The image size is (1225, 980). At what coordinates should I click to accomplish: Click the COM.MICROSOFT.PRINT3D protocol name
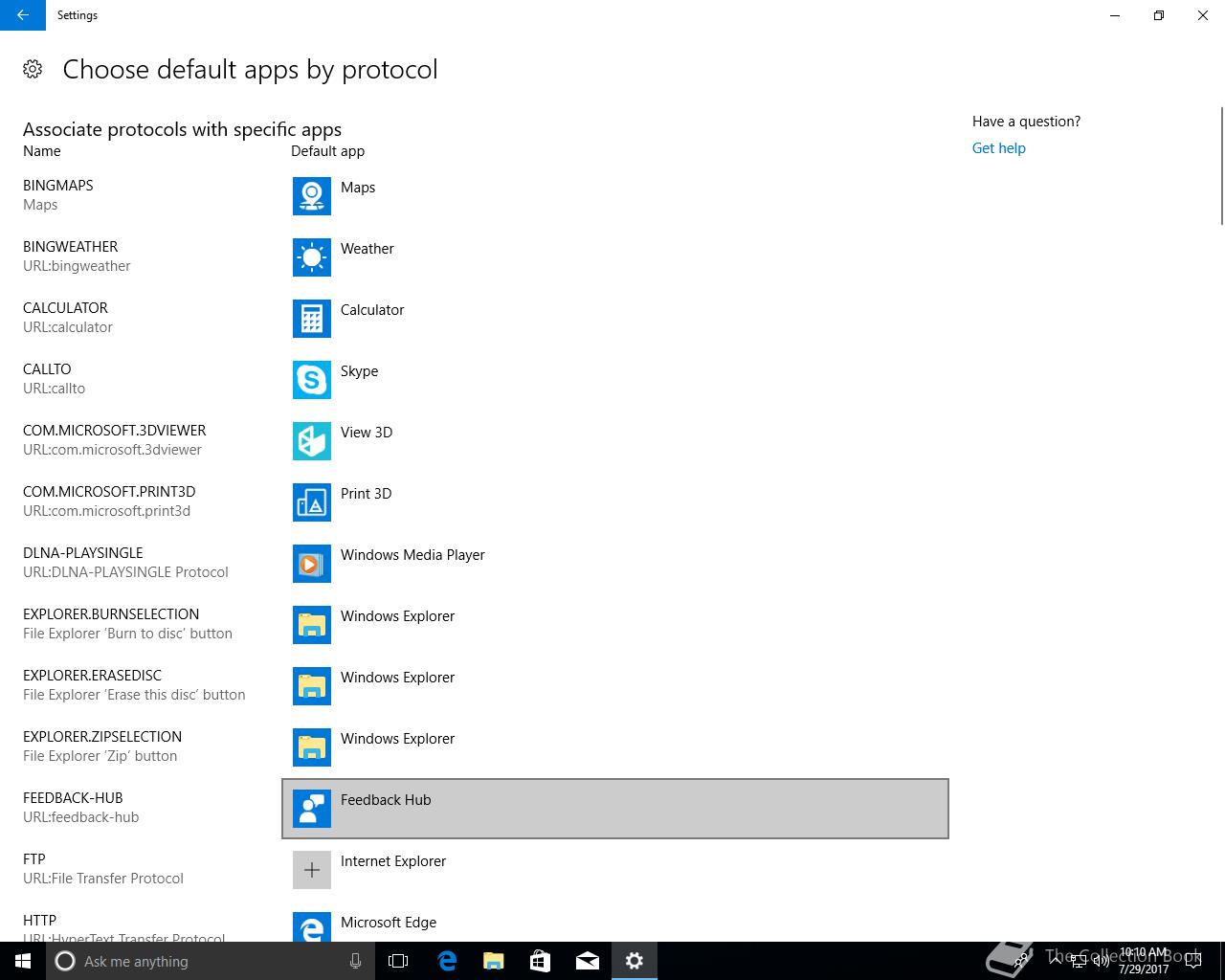pos(109,492)
